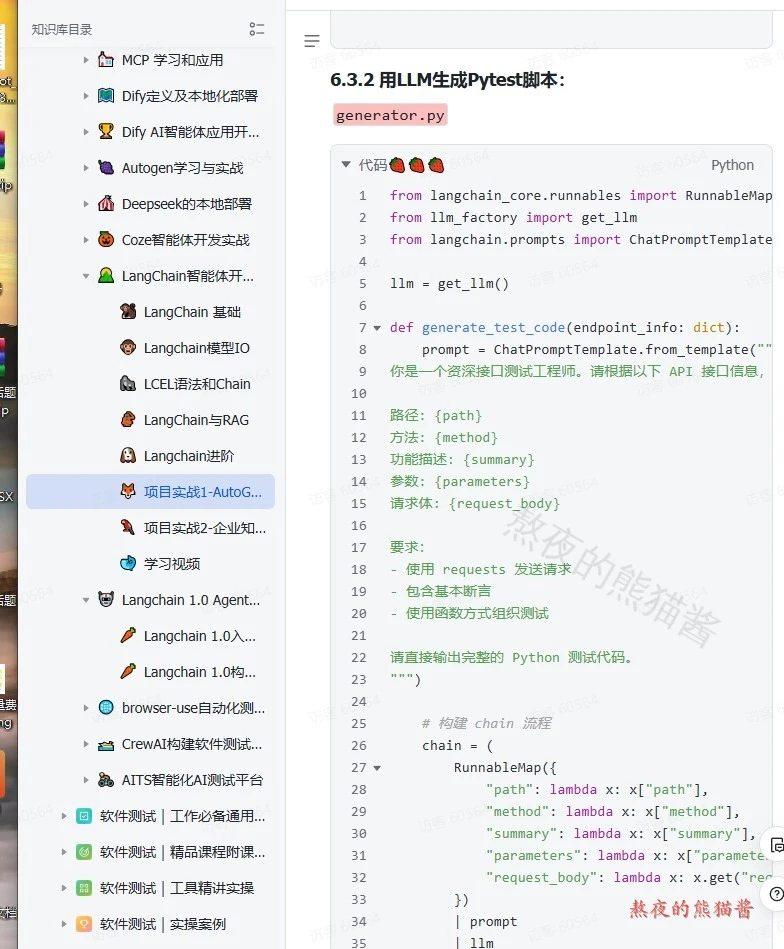This screenshot has height=949, width=784.
Task: Click the bird icon next to 学习视频
Action: pos(128,563)
